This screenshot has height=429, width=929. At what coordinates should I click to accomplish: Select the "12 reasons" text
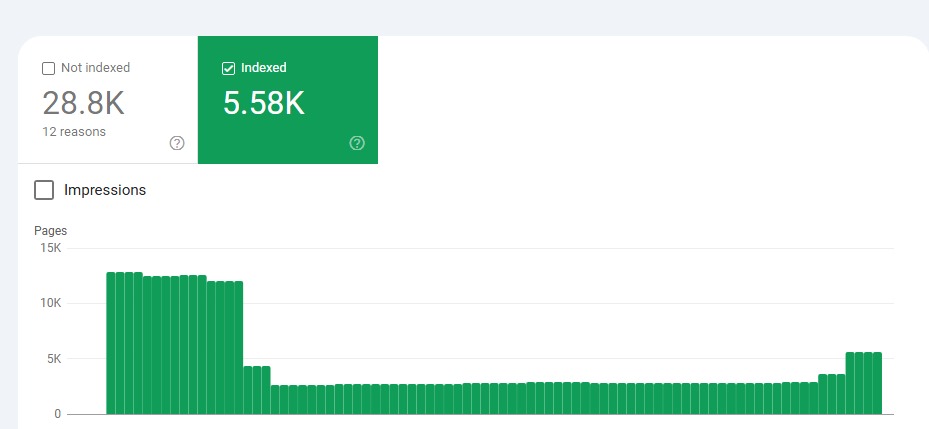(74, 132)
